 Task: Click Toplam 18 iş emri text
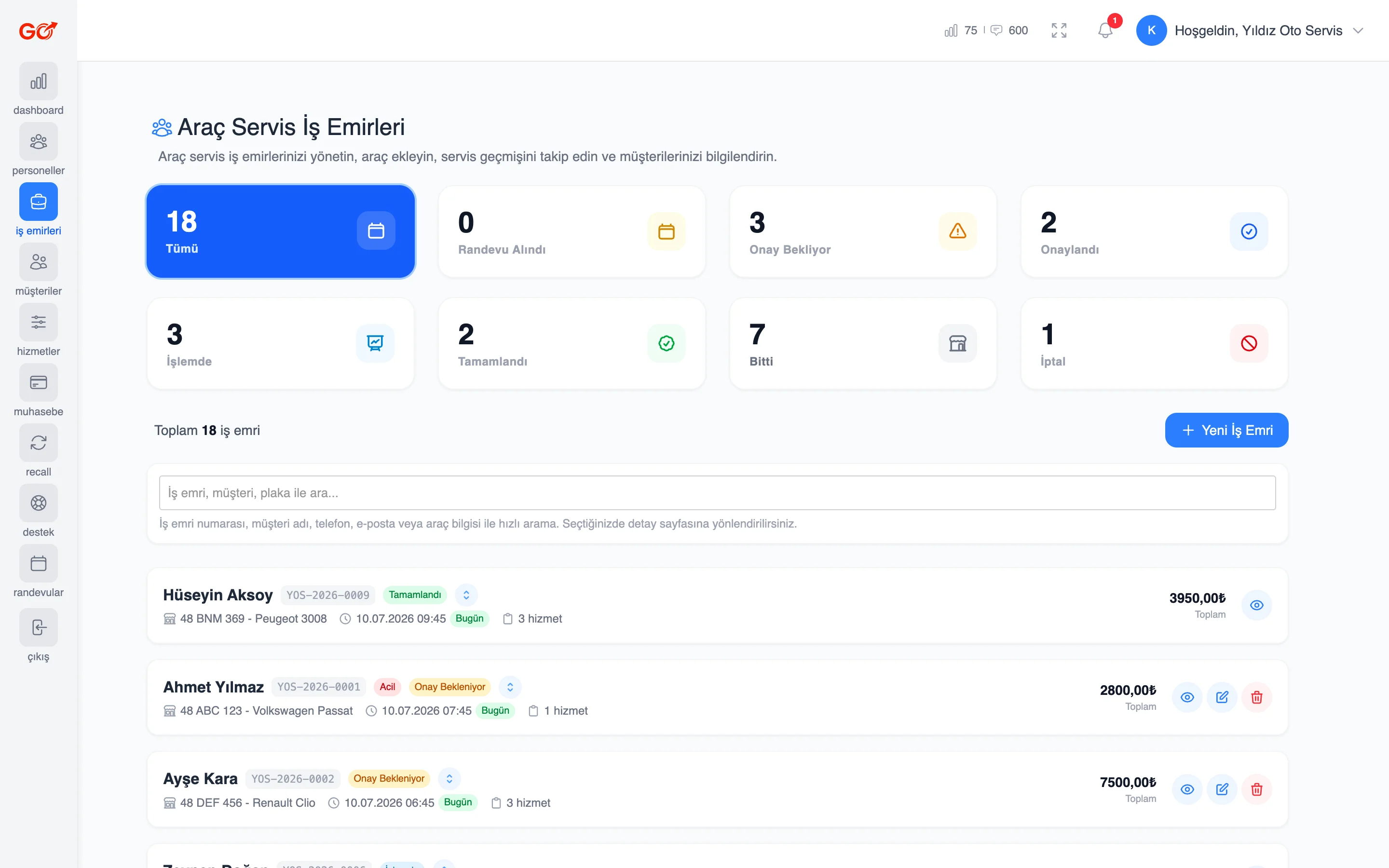tap(206, 430)
